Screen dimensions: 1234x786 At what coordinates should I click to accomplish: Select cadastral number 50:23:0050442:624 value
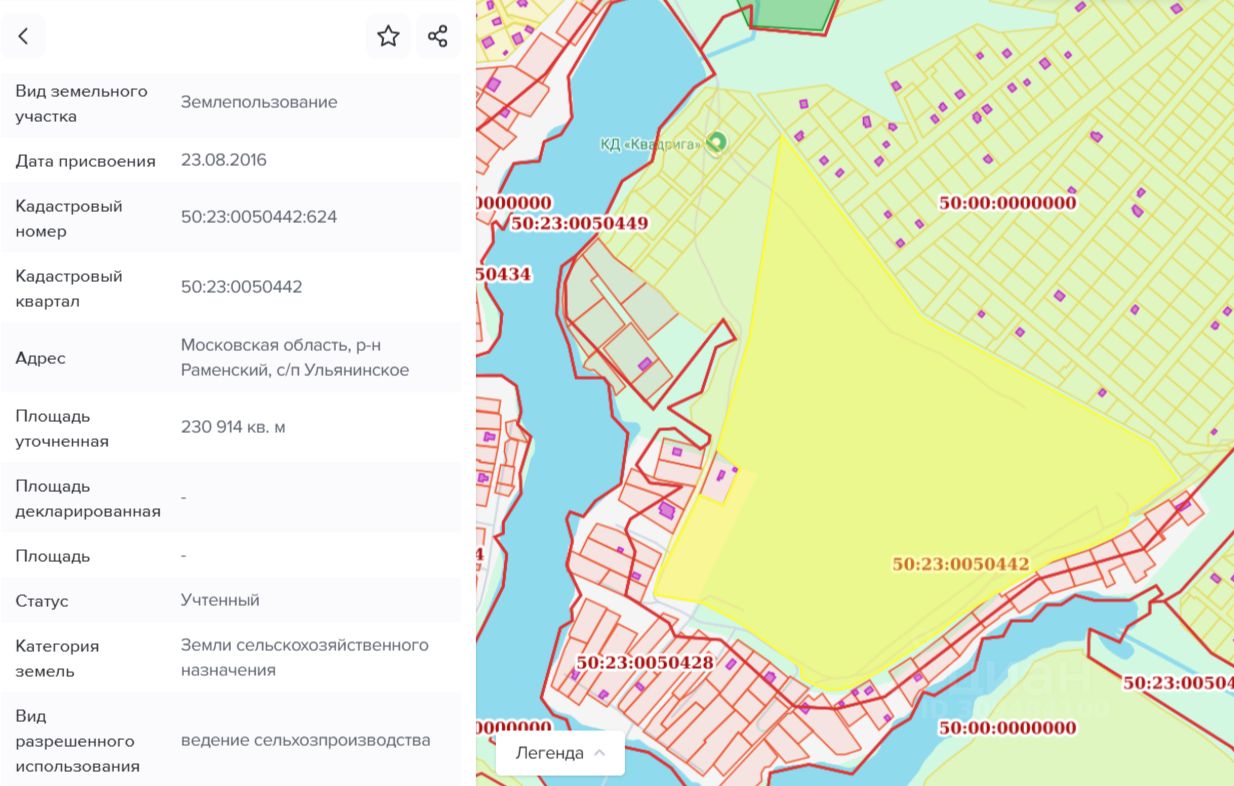tap(259, 217)
